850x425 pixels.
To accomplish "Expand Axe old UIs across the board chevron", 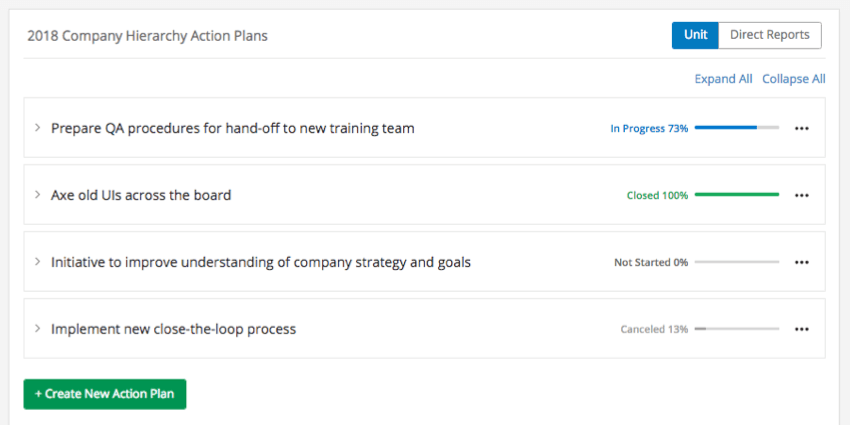I will click(37, 195).
